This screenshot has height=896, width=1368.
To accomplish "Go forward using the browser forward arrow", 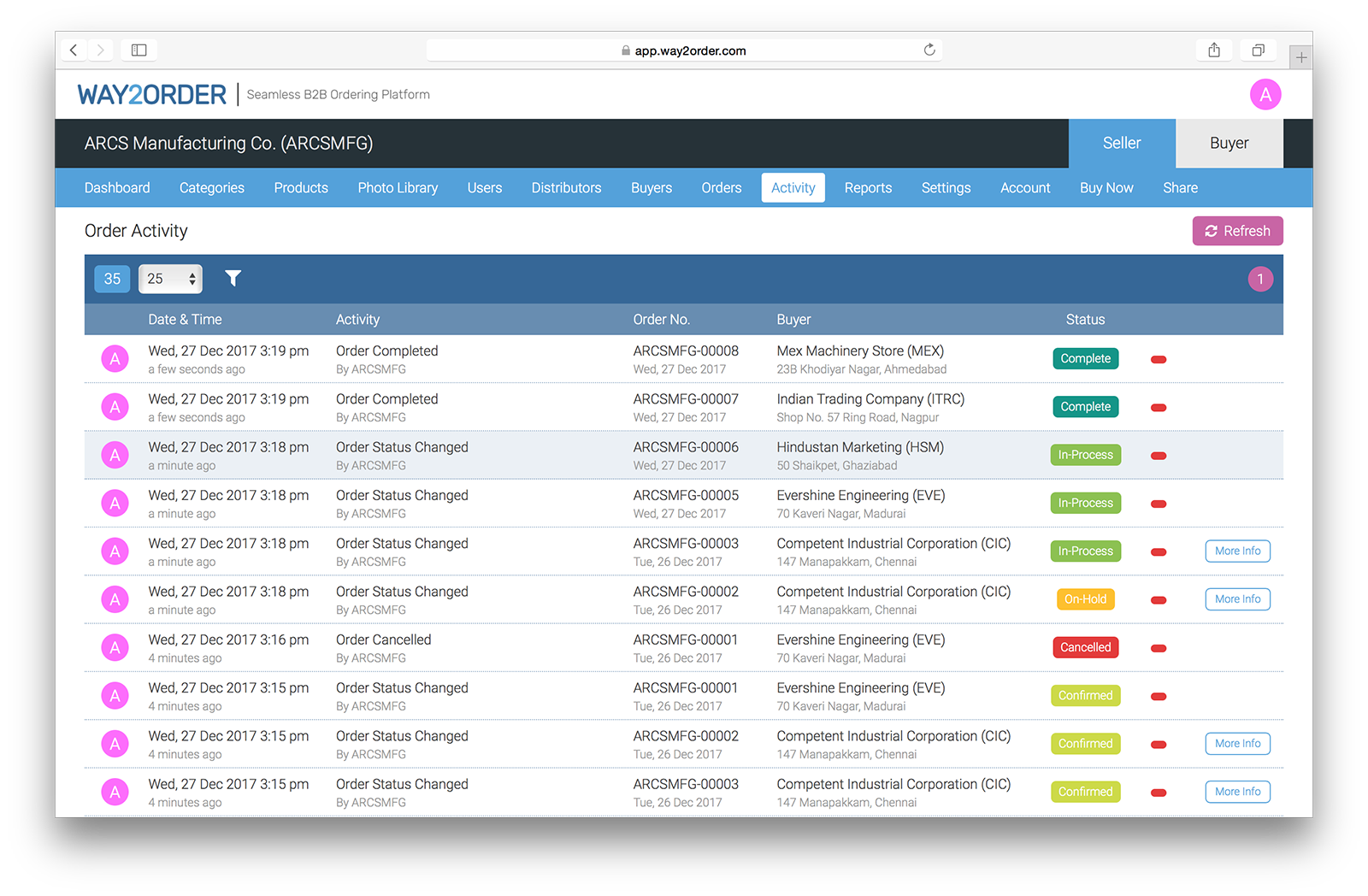I will pos(101,50).
